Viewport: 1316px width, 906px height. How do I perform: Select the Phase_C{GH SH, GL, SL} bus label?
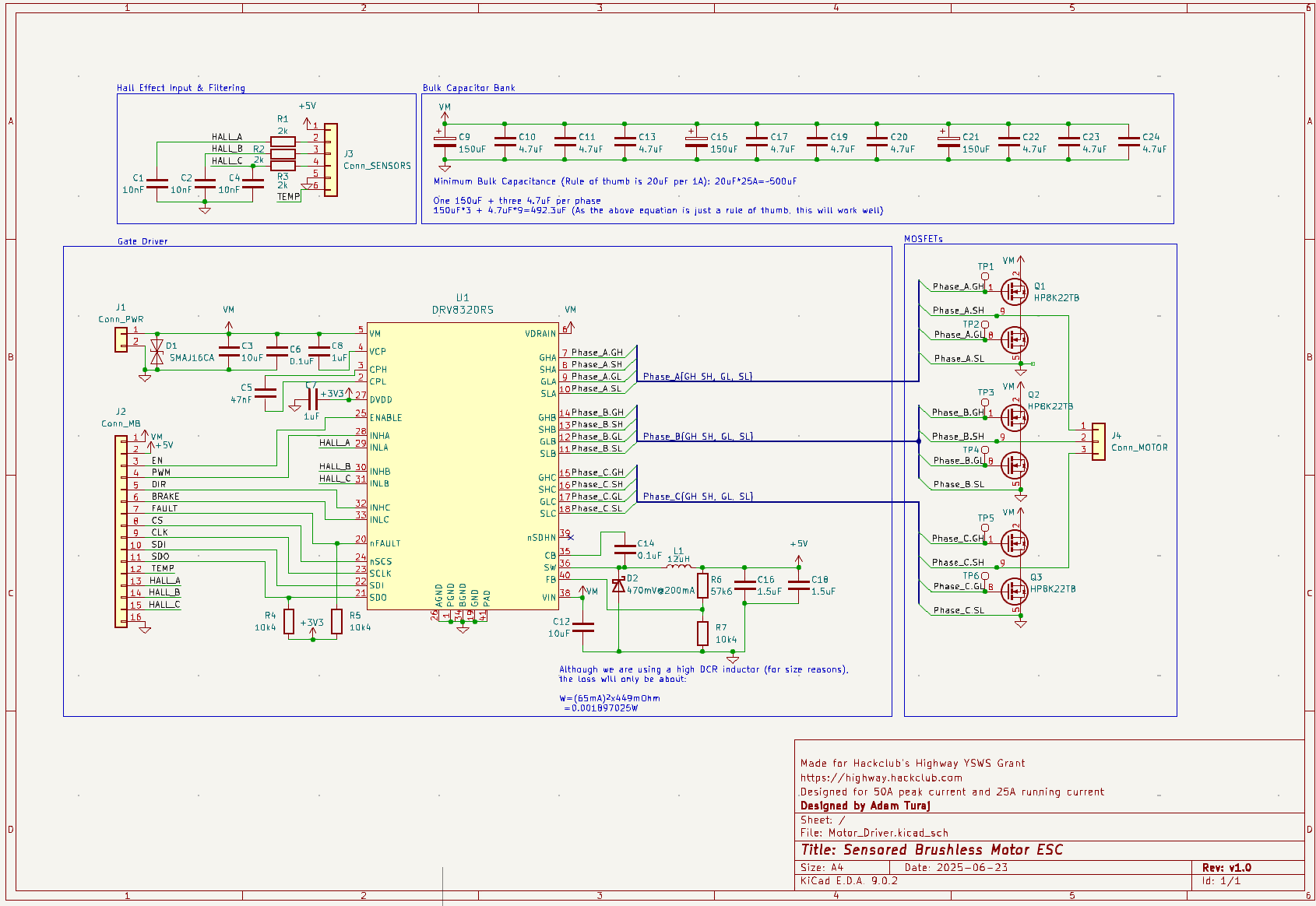tap(698, 497)
